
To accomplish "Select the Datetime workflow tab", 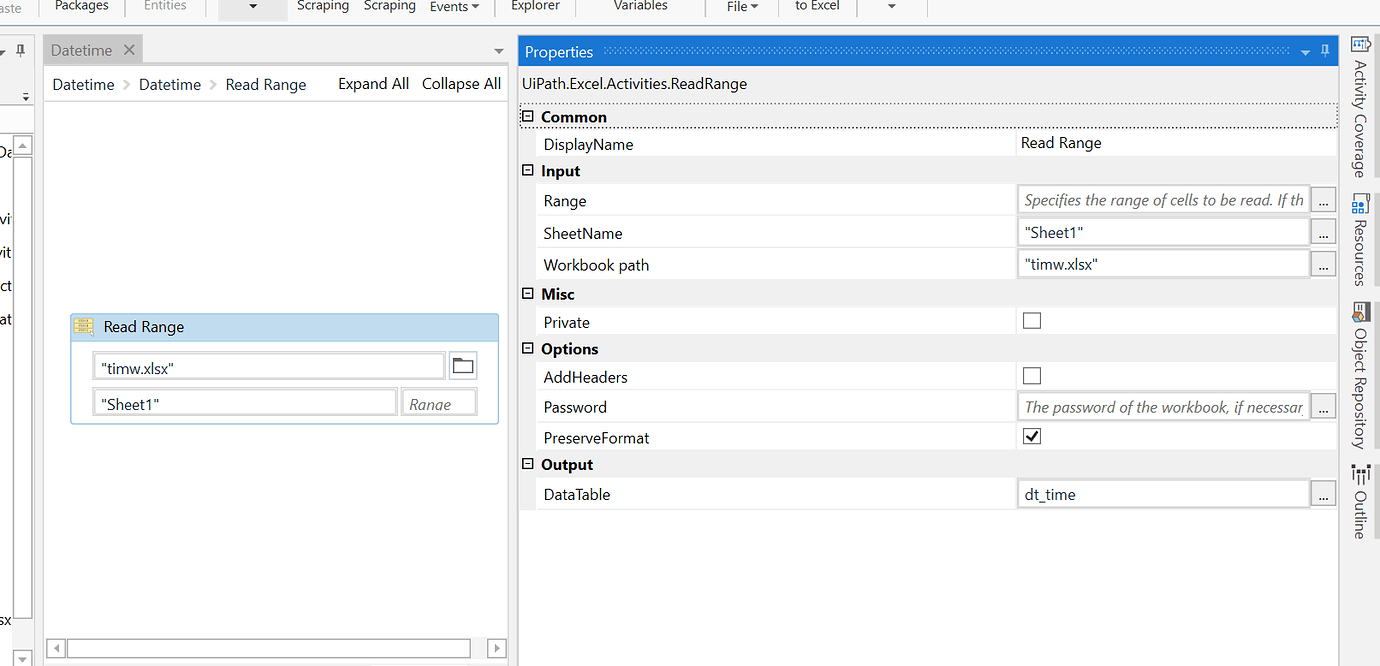I will click(x=82, y=50).
